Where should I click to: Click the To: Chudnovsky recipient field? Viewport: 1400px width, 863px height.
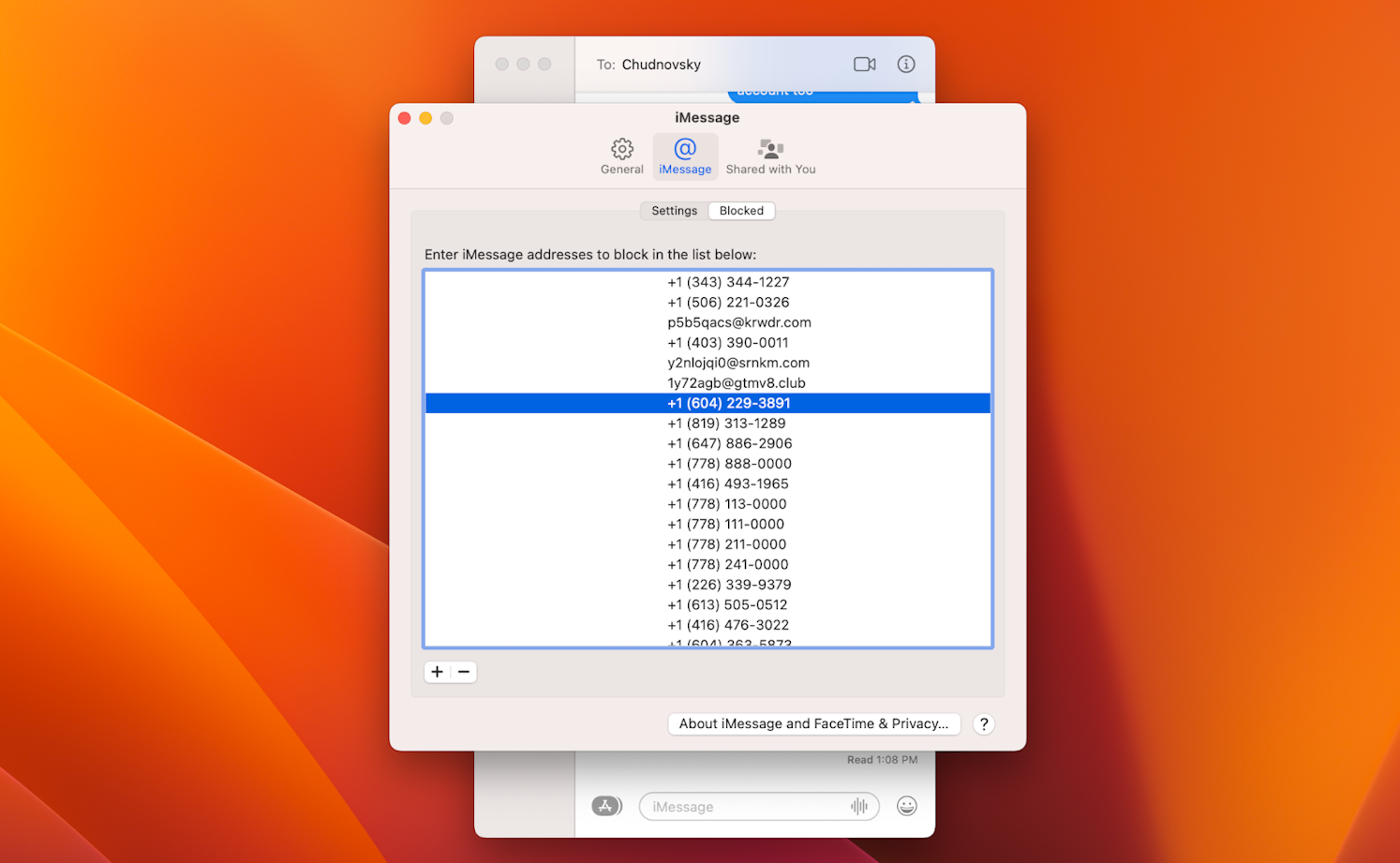click(x=661, y=64)
